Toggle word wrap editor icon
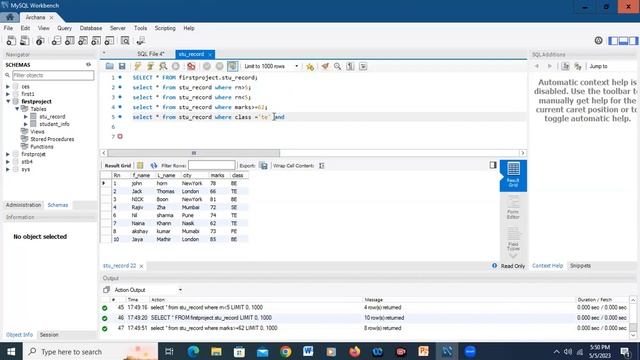 tap(363, 66)
